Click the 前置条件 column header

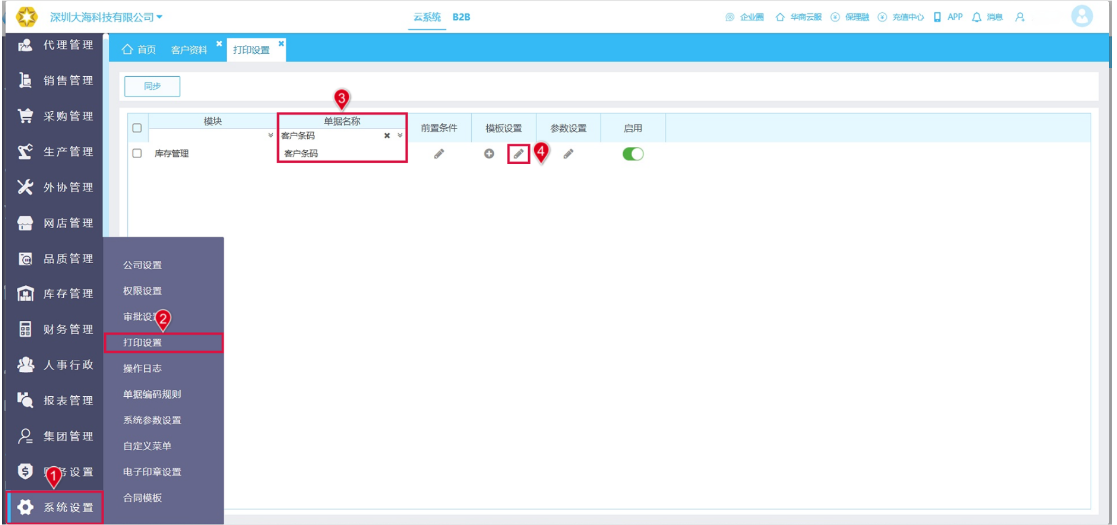[x=439, y=128]
